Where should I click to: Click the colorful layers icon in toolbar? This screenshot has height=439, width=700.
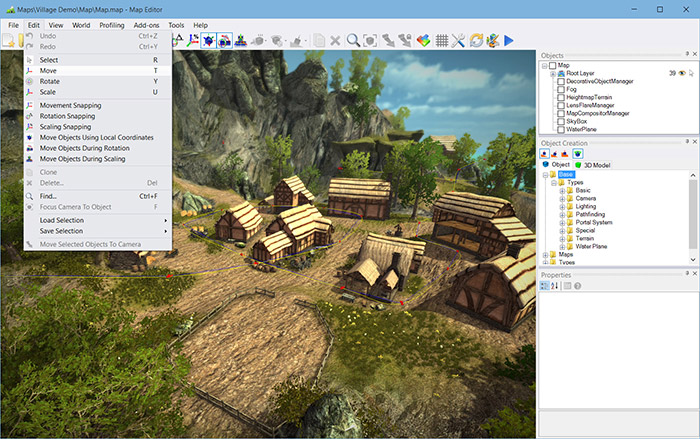[423, 41]
